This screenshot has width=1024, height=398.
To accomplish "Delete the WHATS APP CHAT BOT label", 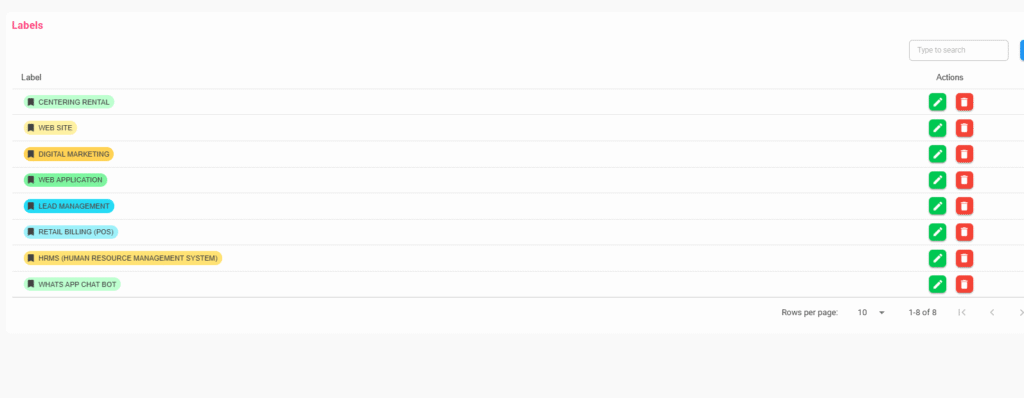I will point(964,284).
